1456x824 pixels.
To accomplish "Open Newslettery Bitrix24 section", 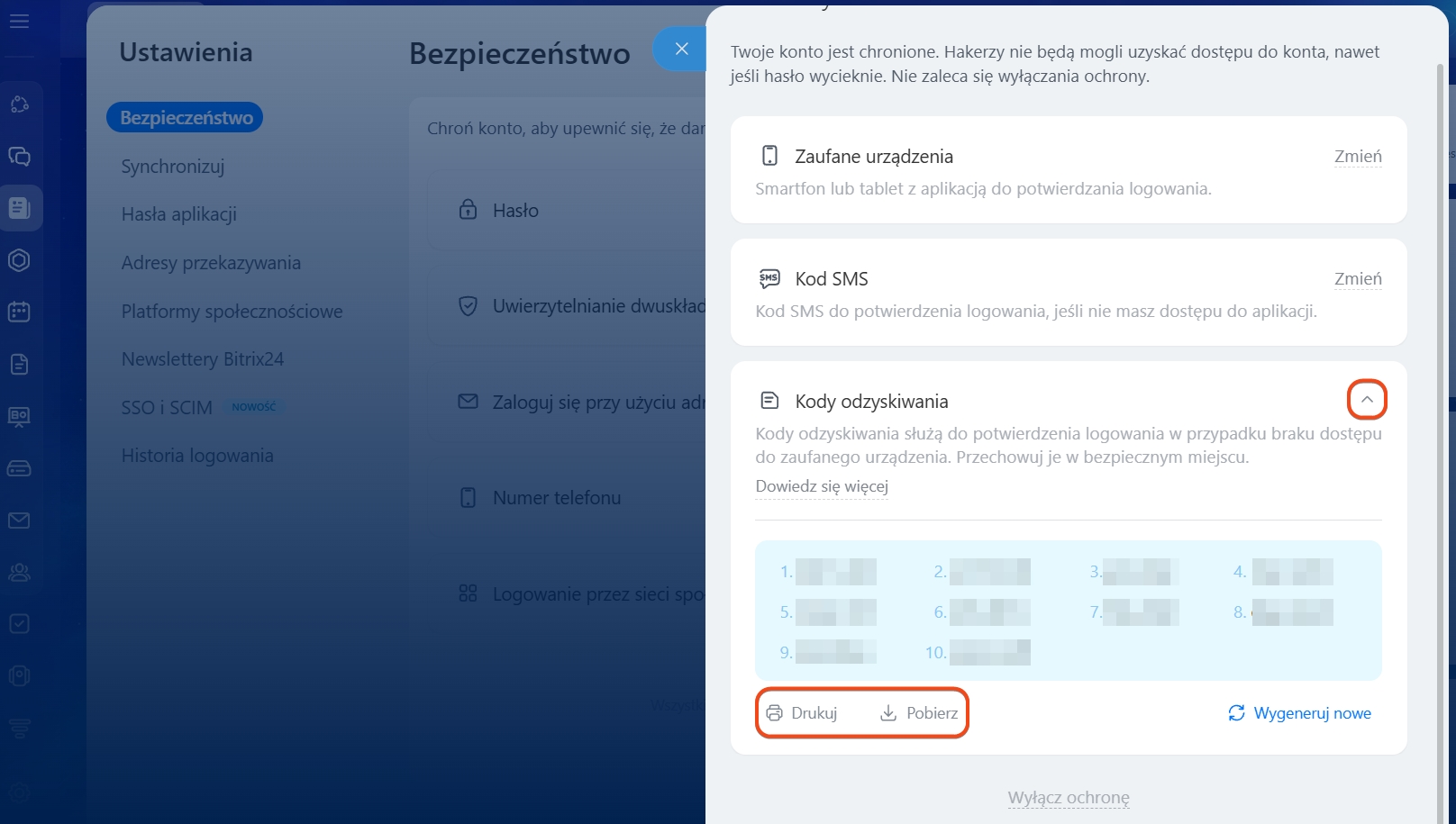I will [x=203, y=359].
